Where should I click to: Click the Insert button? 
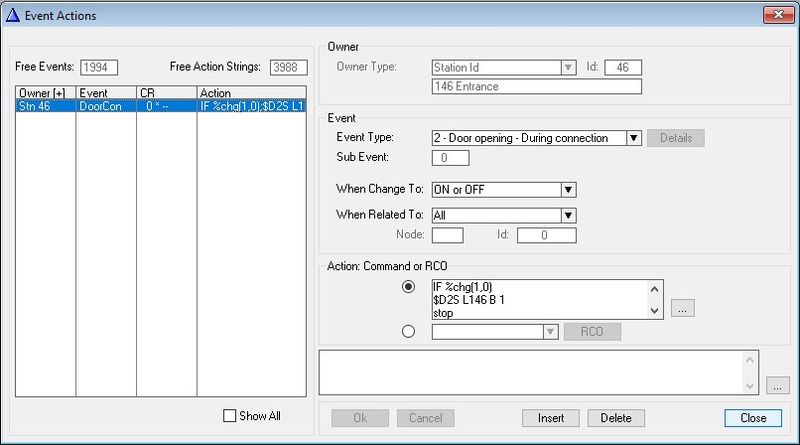[551, 418]
